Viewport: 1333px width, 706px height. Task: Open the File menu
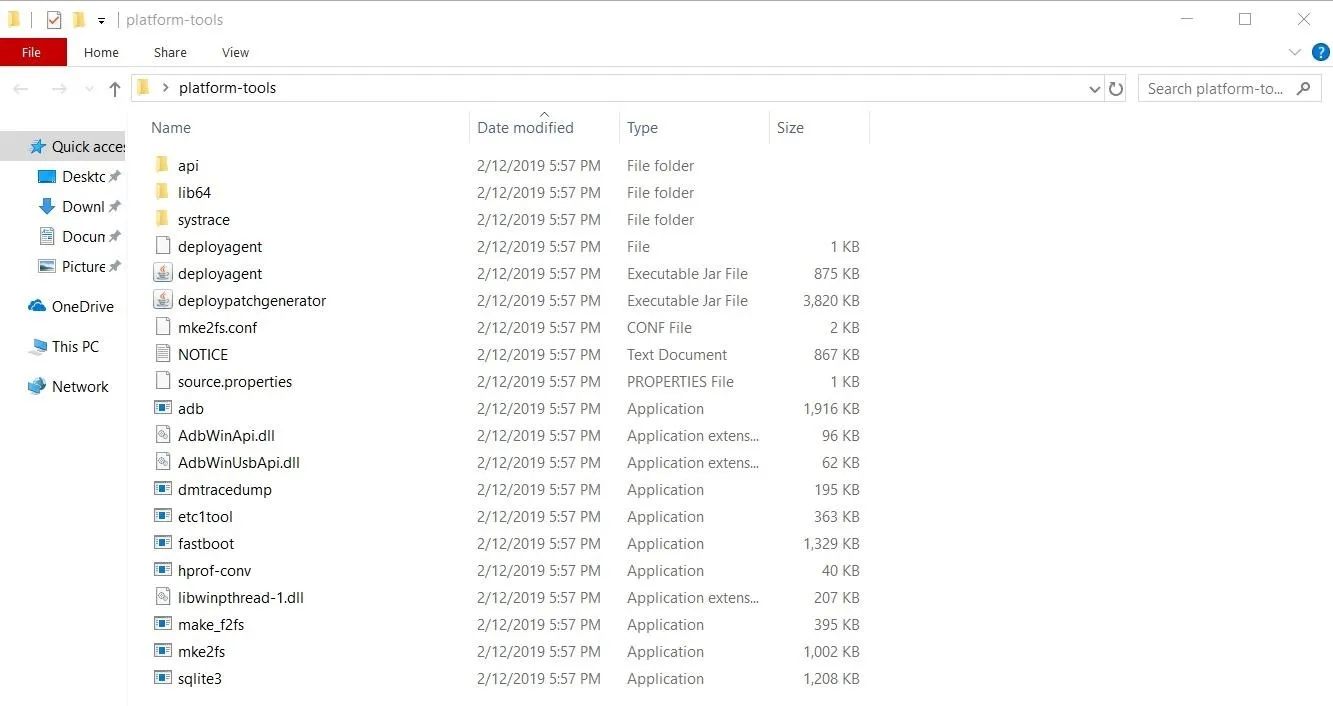point(32,52)
